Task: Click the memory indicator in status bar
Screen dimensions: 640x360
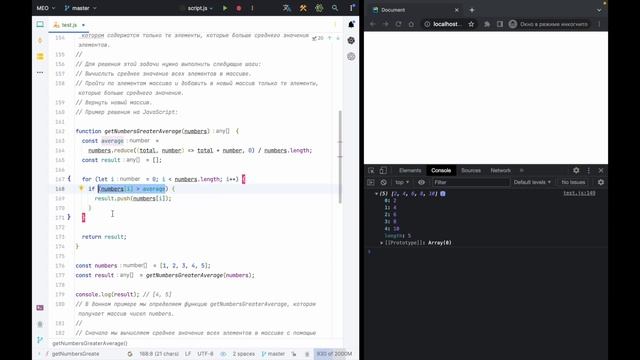Action: click(x=334, y=354)
